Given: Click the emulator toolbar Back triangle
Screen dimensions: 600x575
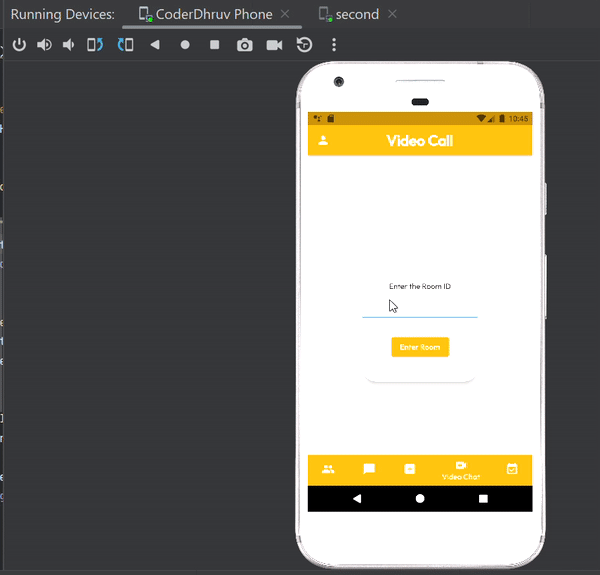Looking at the screenshot, I should pos(155,45).
